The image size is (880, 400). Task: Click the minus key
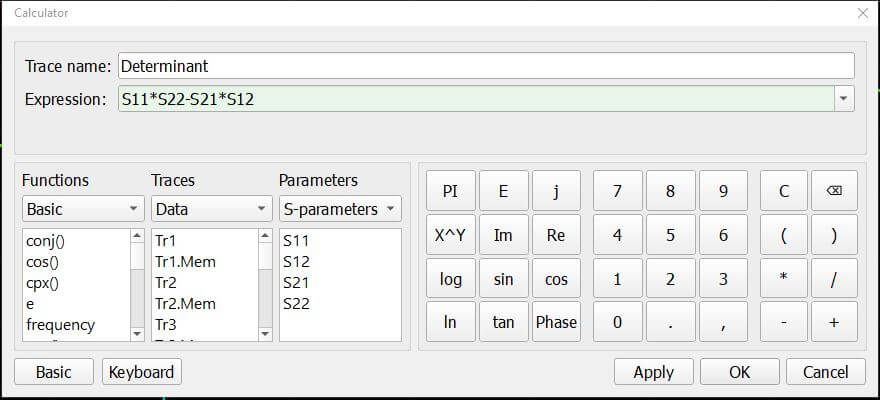pos(784,321)
